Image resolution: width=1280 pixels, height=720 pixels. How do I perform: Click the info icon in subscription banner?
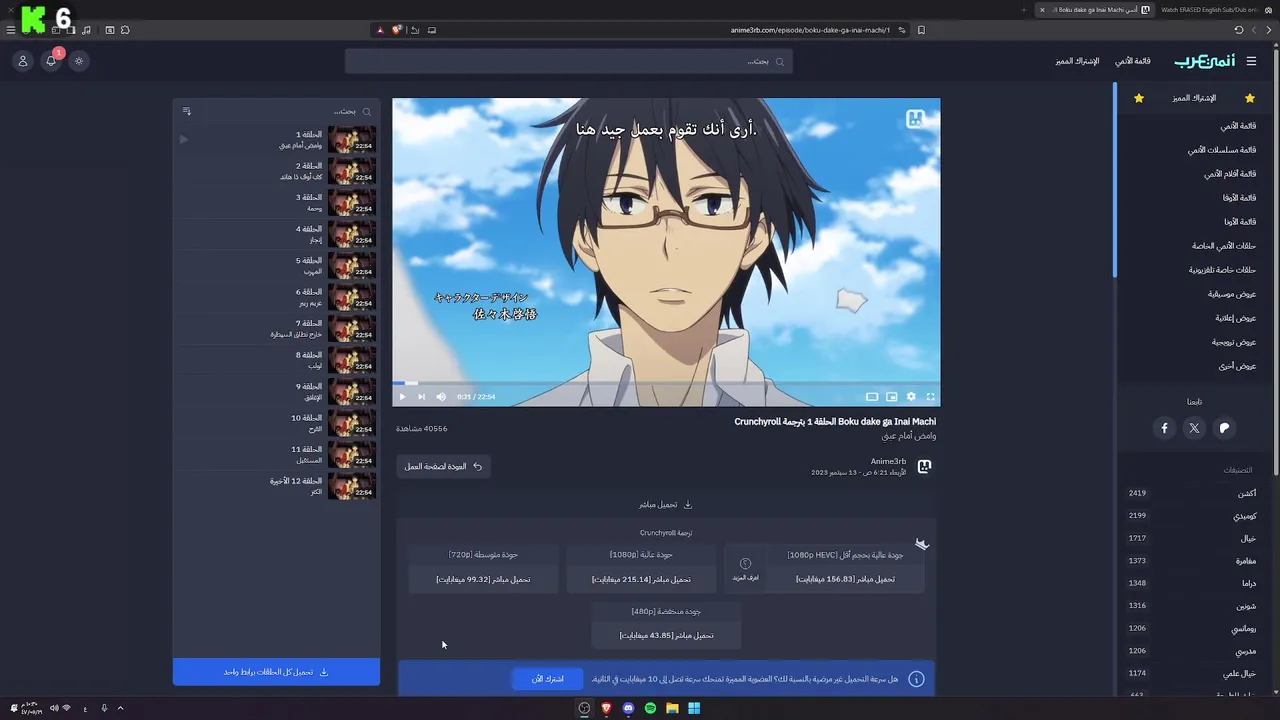915,679
